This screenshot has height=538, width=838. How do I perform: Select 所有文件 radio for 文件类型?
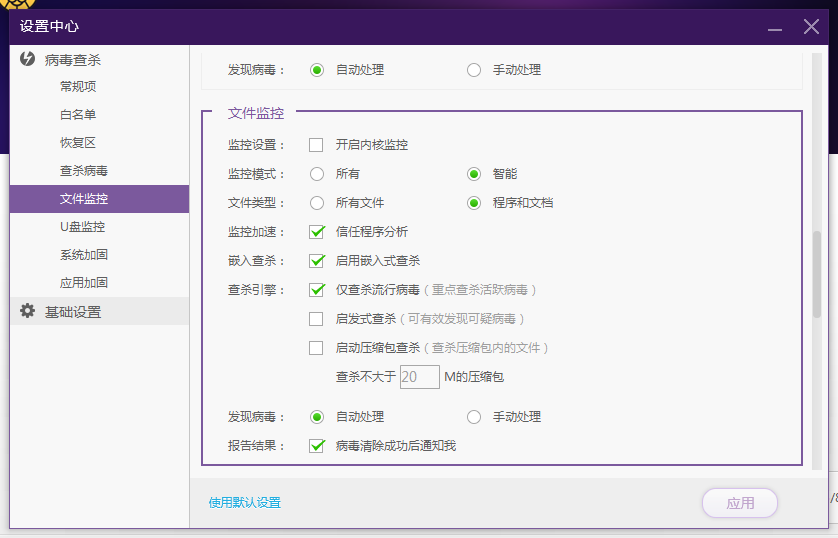click(x=317, y=203)
